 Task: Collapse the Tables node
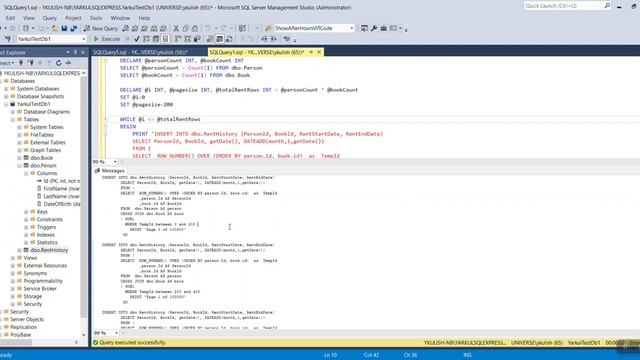pyautogui.click(x=13, y=120)
